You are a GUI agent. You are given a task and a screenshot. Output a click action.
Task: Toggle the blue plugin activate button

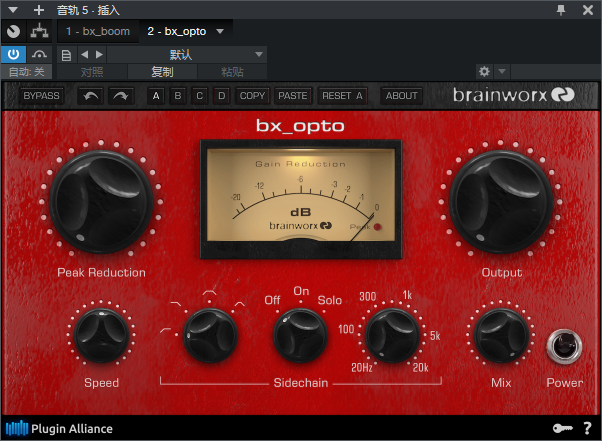click(x=14, y=54)
